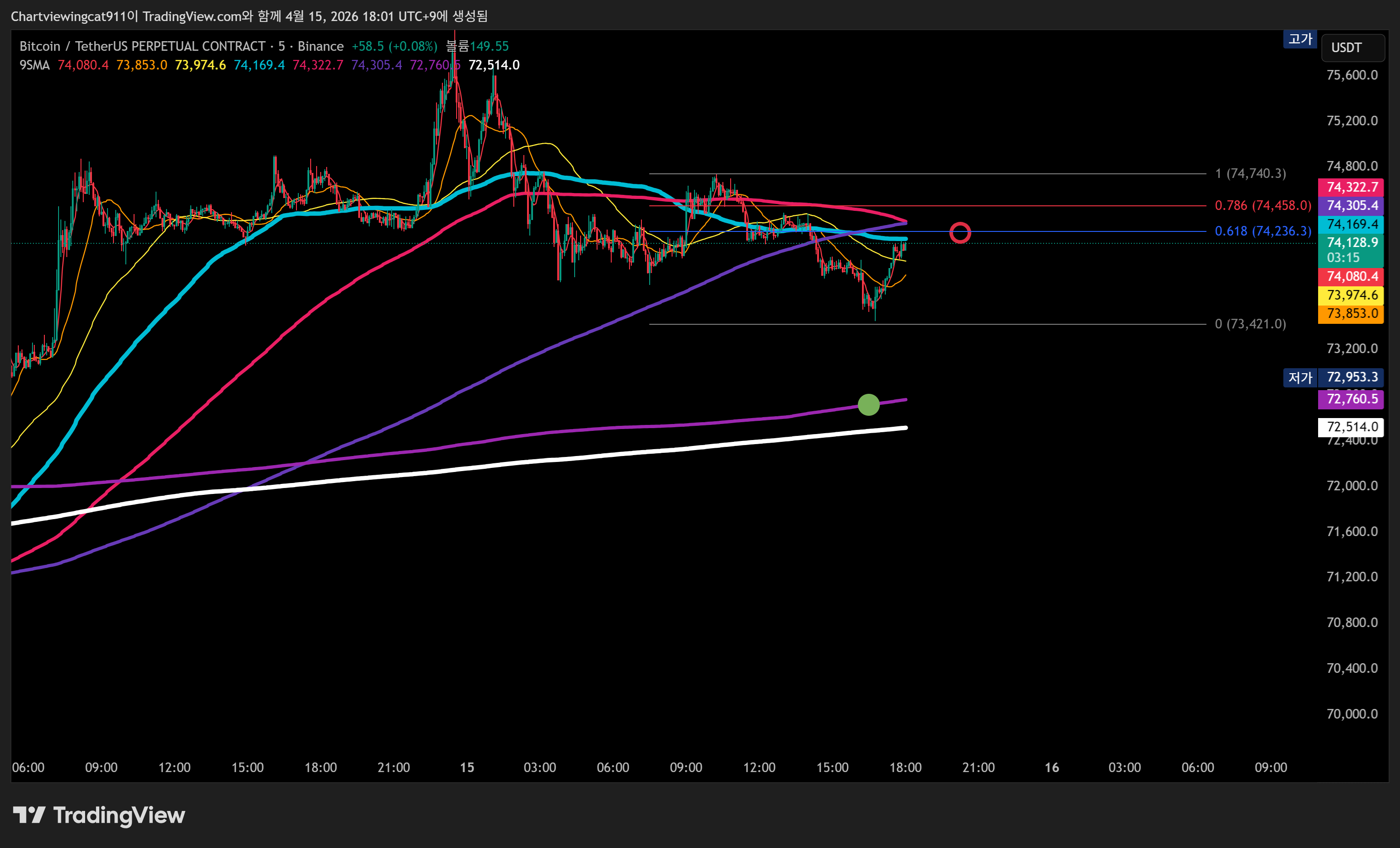This screenshot has width=1400, height=848.
Task: Click the green filled circle marker
Action: 868,404
